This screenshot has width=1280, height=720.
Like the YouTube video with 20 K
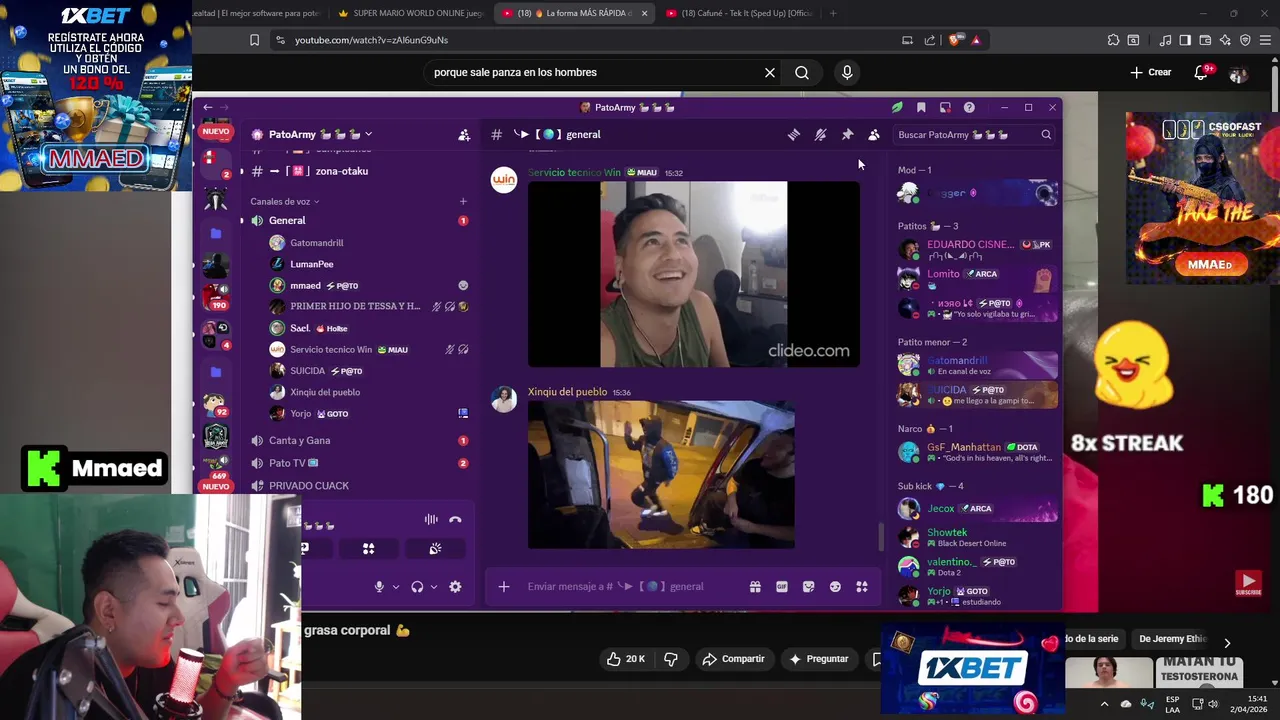626,659
